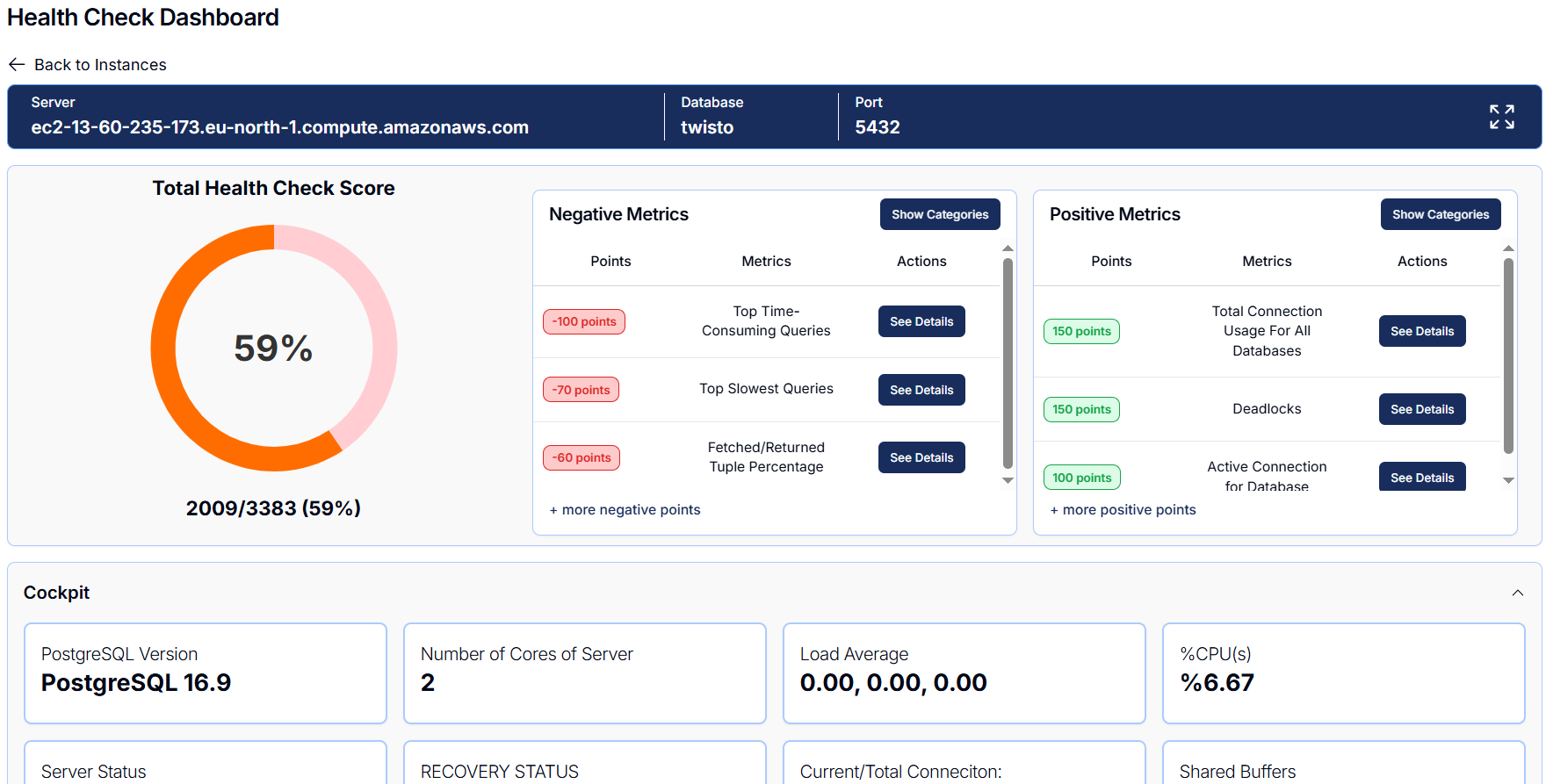Viewport: 1546px width, 784px height.
Task: Expand more positive points
Action: [x=1123, y=510]
